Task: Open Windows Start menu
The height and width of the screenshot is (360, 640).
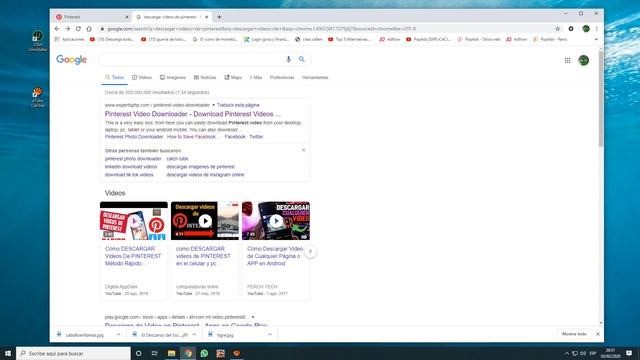Action: coord(8,353)
